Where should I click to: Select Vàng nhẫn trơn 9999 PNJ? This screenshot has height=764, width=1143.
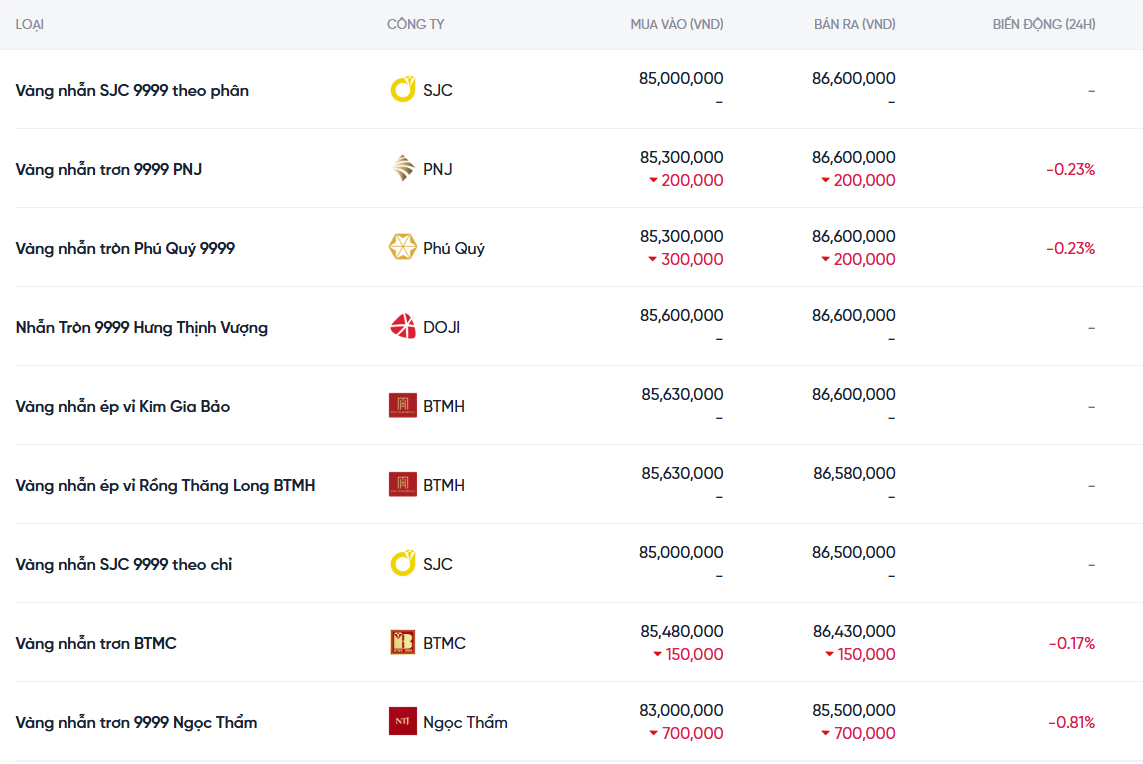coord(109,169)
